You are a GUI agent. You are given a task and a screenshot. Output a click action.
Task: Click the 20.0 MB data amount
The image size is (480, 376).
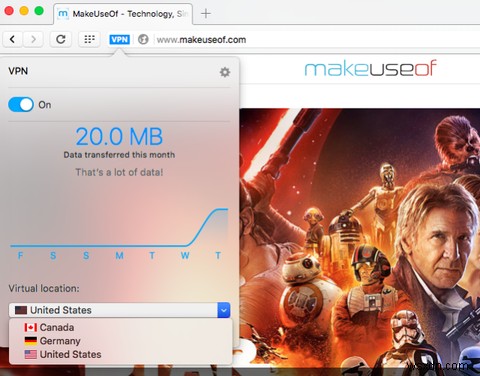(x=119, y=136)
